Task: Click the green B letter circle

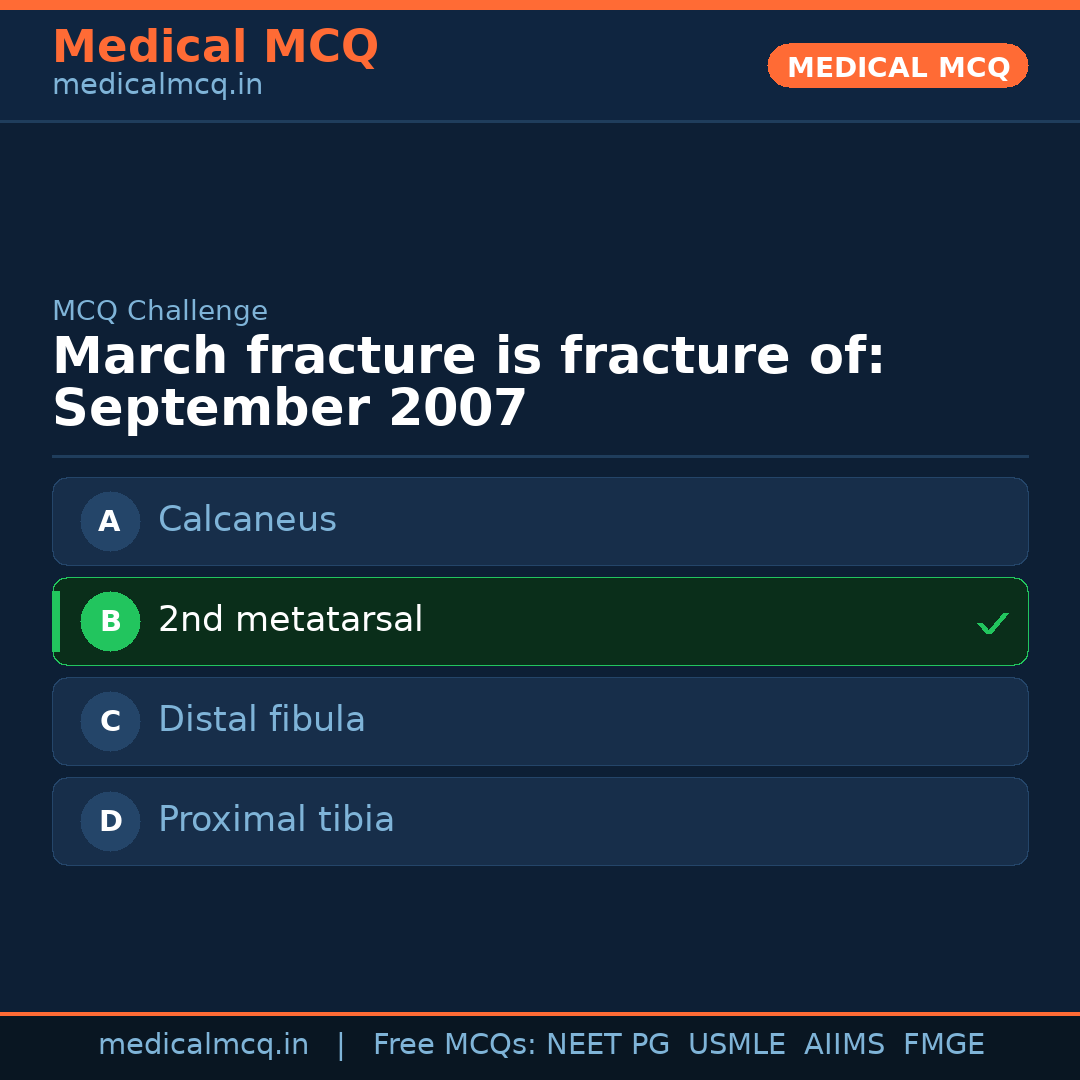Action: 110,621
